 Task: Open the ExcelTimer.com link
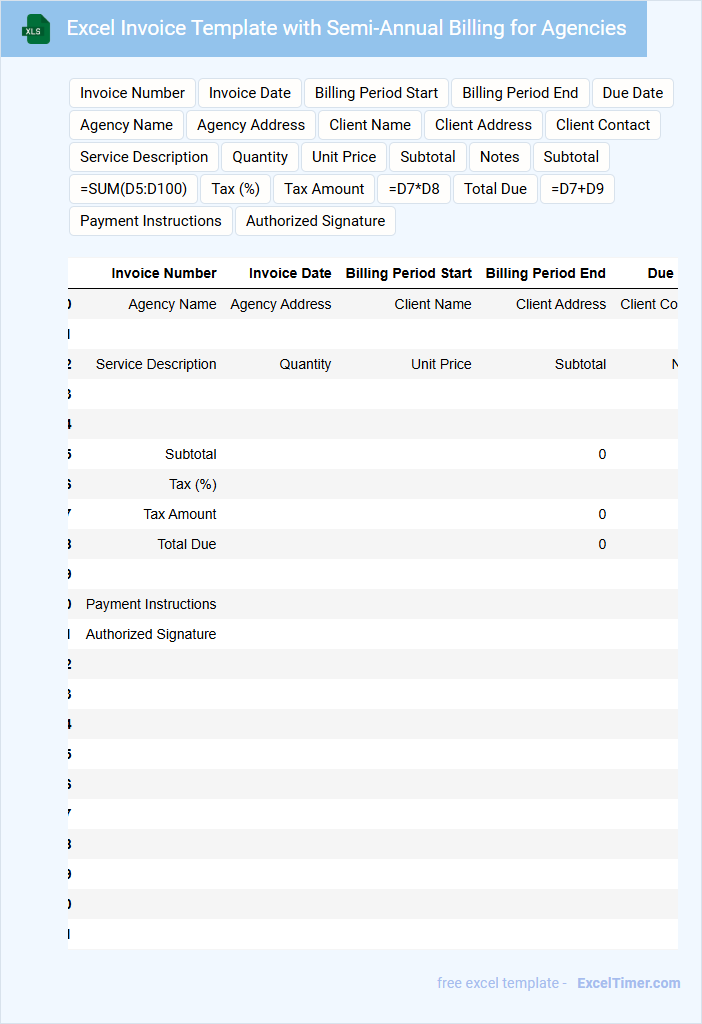(628, 983)
